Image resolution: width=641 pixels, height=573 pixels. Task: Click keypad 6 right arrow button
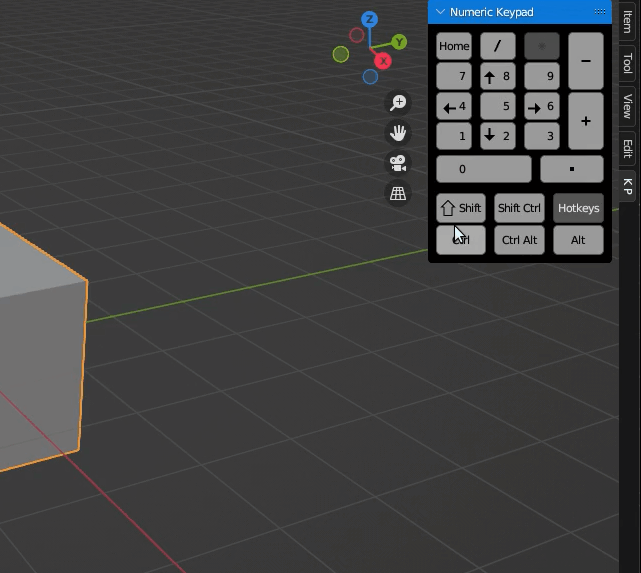542,106
